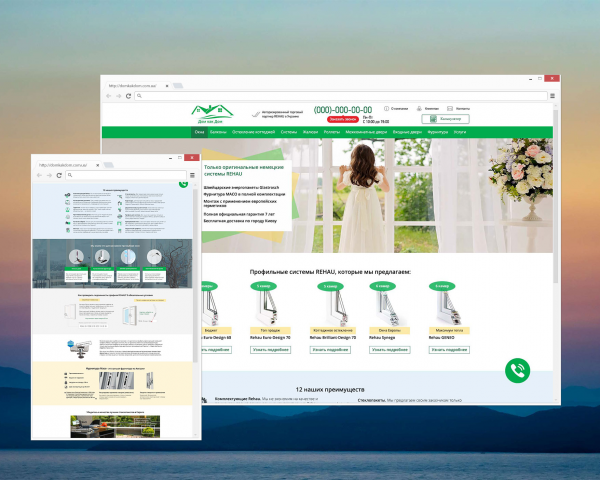This screenshot has height=480, width=600.
Task: Open the Калькулятор button
Action: 445,119
